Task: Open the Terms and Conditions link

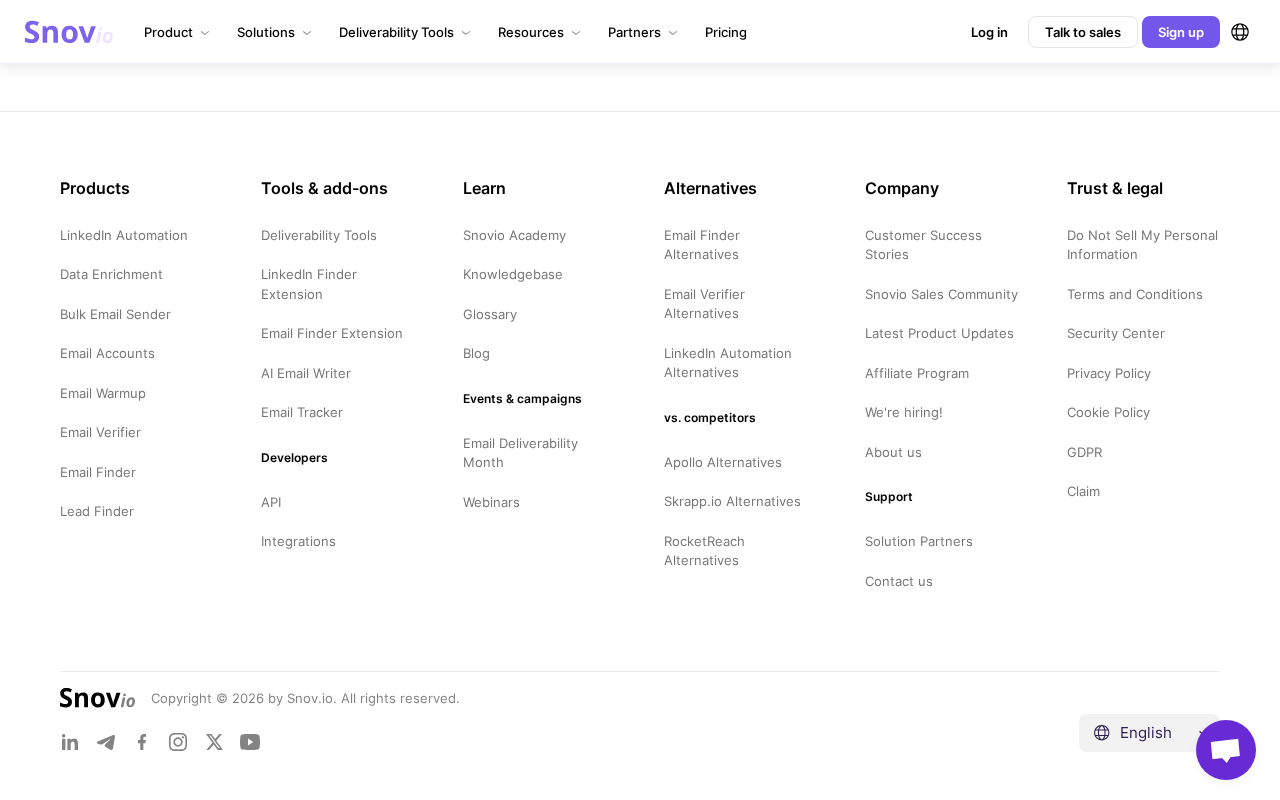Action: point(1135,294)
